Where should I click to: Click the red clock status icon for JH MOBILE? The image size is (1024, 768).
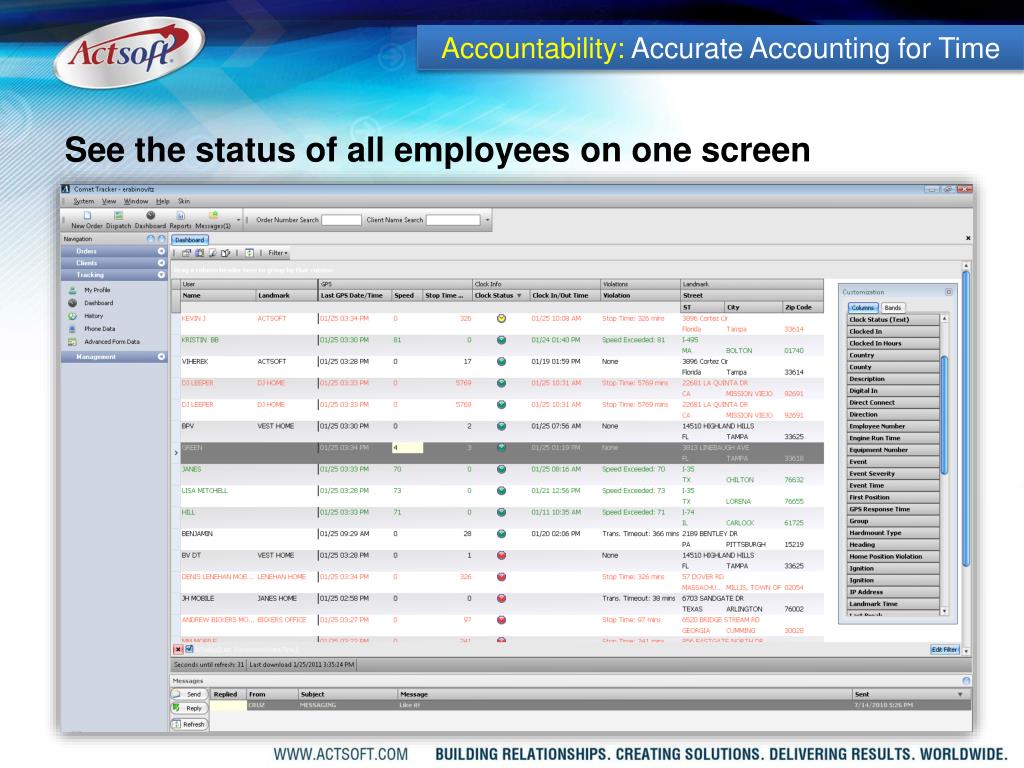[x=502, y=599]
